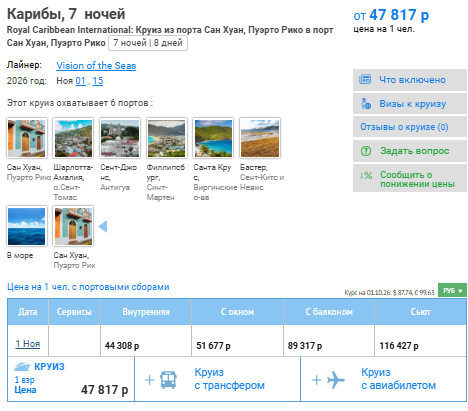Click the bus transfer icon

(168, 380)
